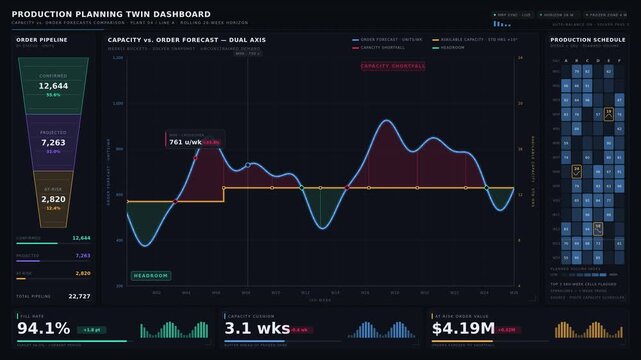Click the Total Pipeline value 22,727

tap(79, 296)
